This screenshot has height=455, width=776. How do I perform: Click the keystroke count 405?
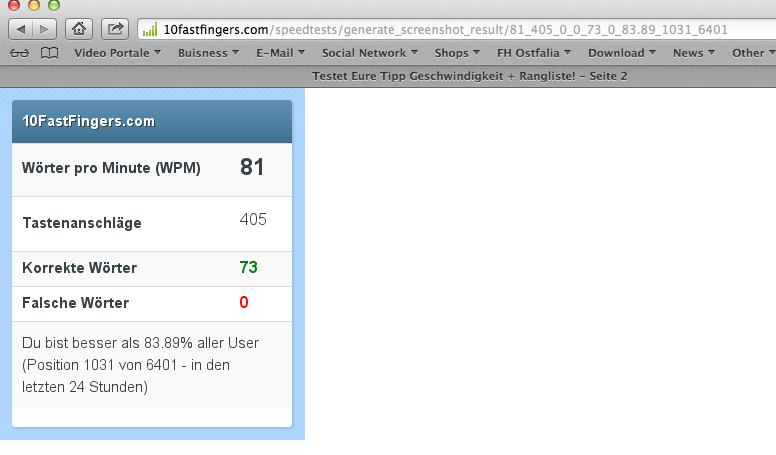[253, 219]
